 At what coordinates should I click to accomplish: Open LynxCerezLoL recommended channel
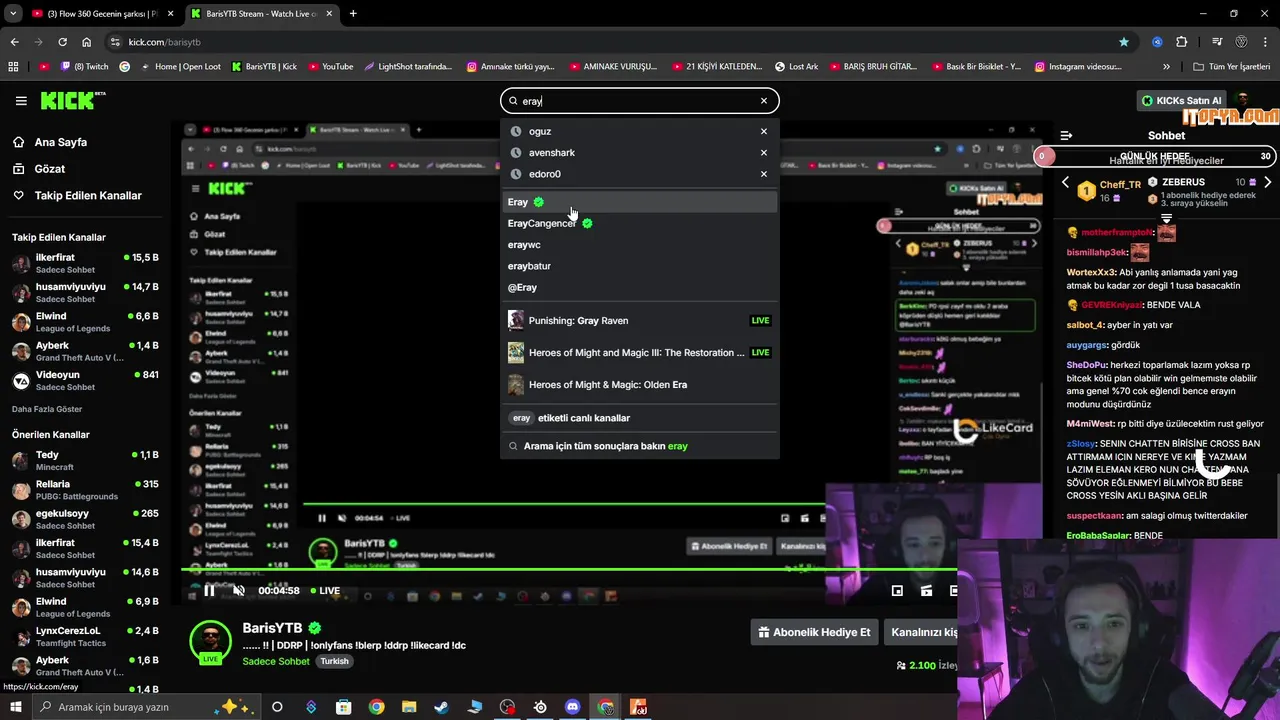click(x=85, y=637)
